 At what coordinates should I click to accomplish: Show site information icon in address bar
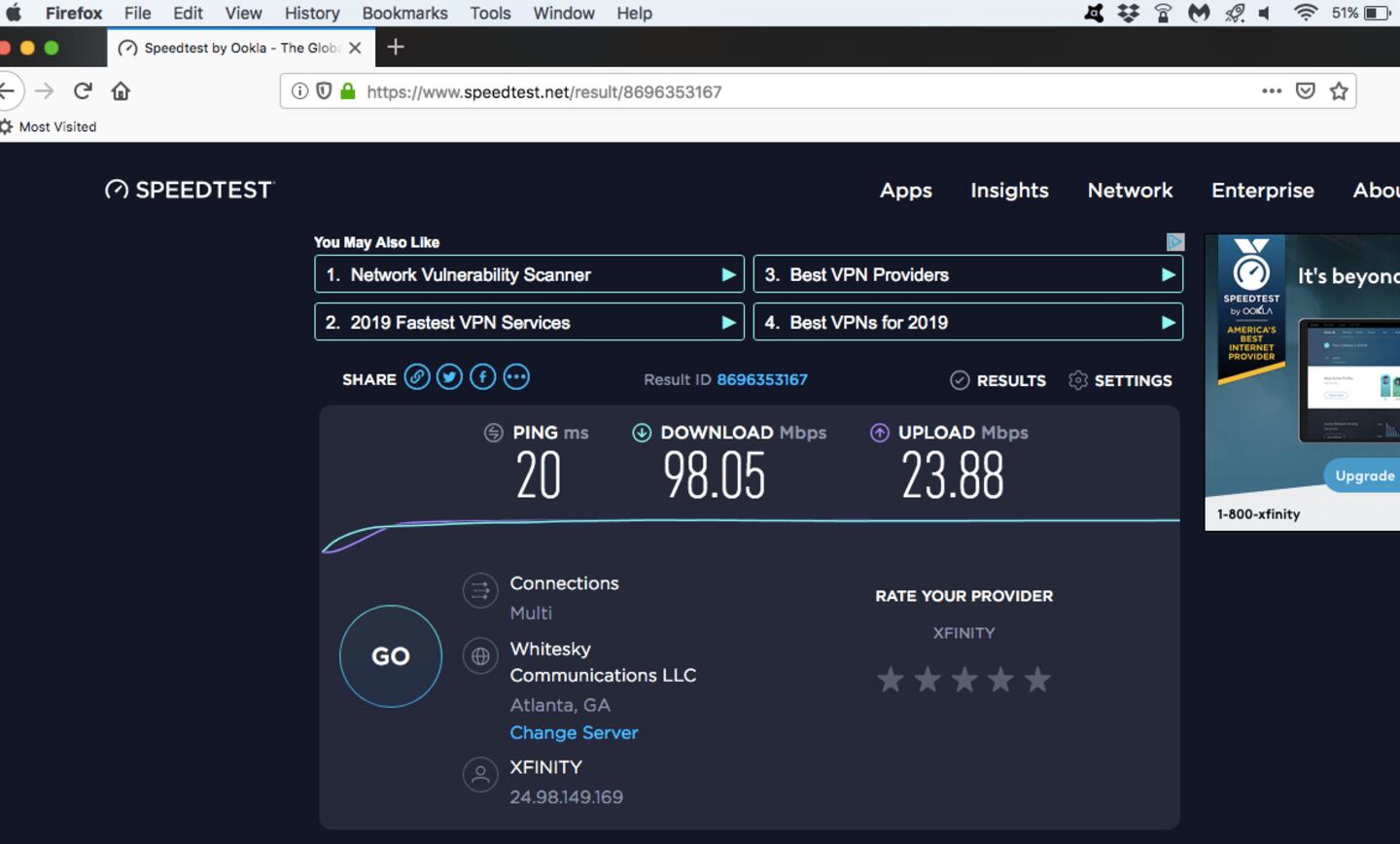click(x=300, y=91)
